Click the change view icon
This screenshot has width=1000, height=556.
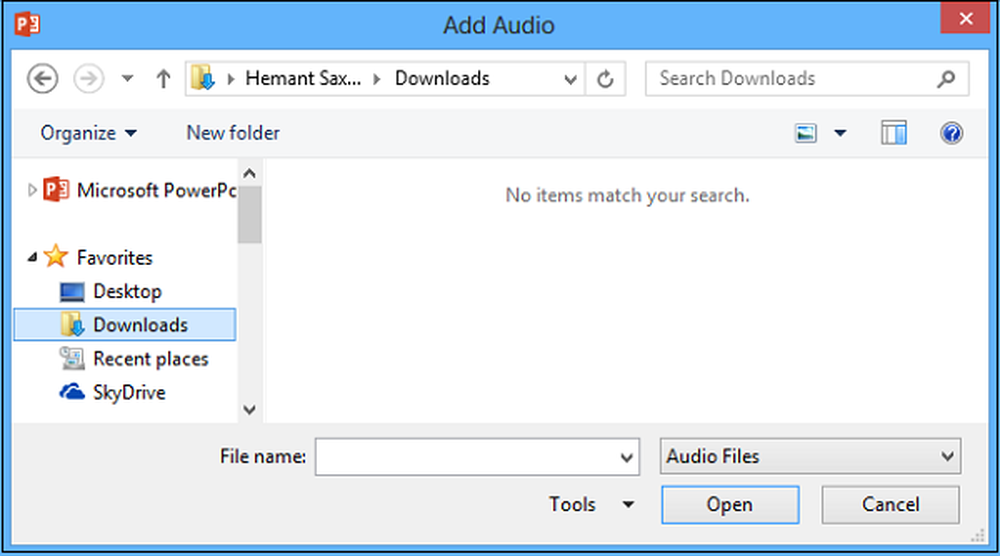(807, 133)
